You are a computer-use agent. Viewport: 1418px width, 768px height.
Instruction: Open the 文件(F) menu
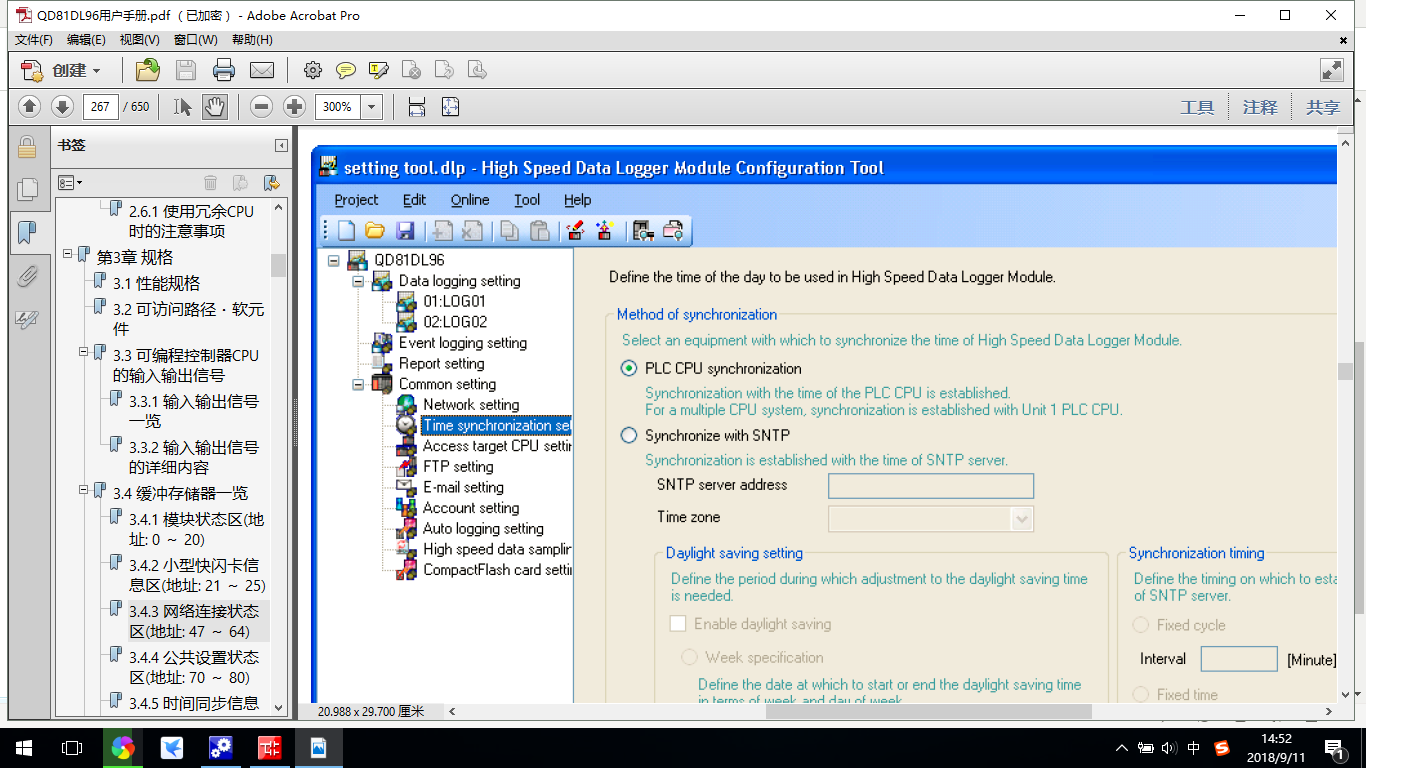[34, 40]
